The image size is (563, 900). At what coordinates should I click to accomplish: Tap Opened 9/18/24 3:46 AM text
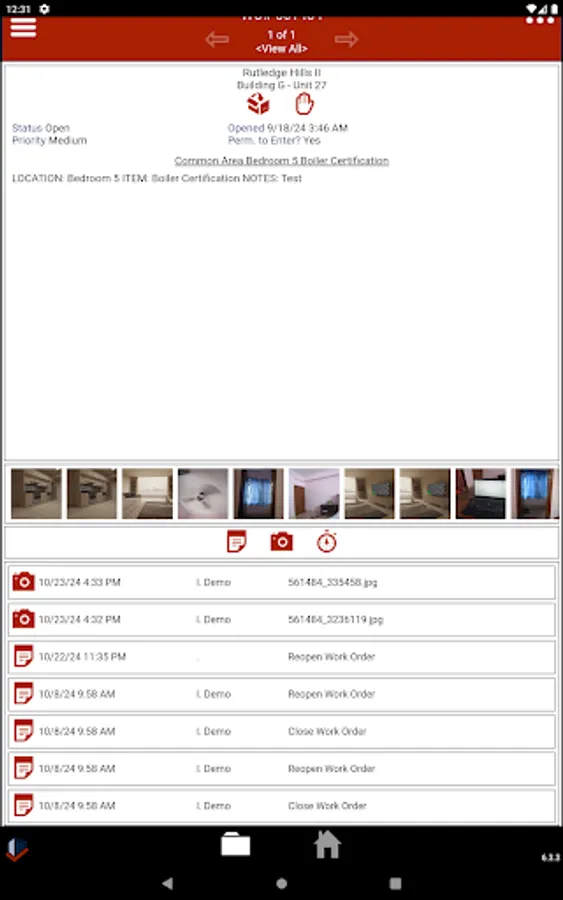pos(288,128)
